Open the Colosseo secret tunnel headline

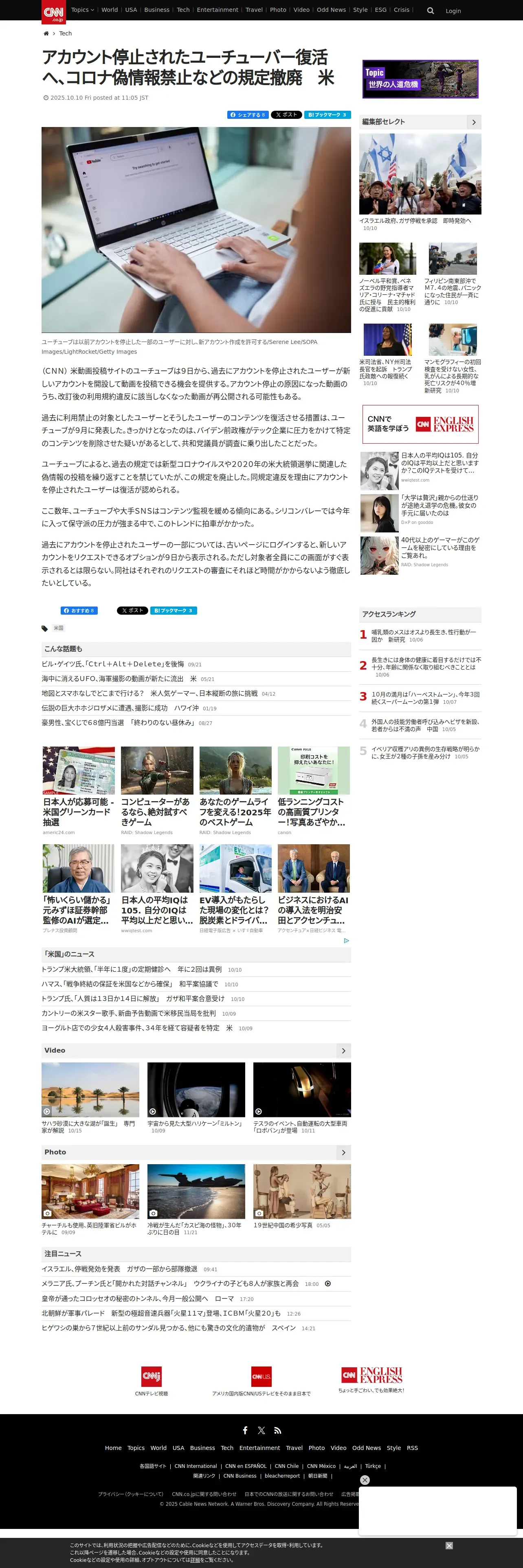click(138, 1299)
